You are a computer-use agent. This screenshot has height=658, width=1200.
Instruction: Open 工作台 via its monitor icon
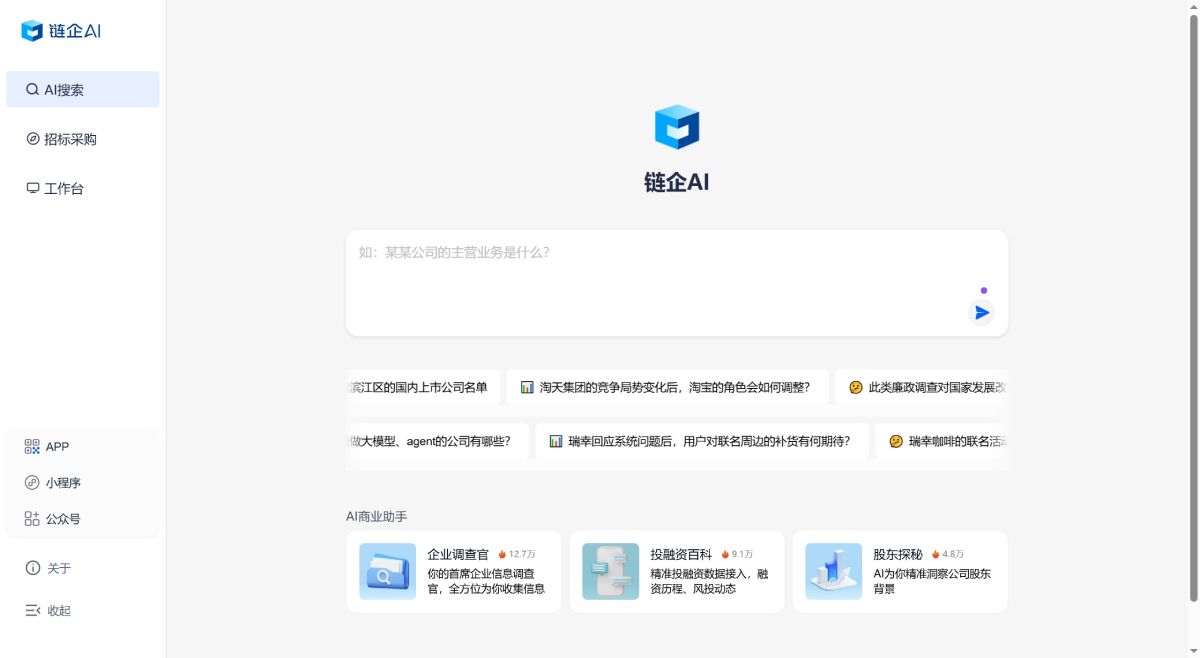pos(31,187)
